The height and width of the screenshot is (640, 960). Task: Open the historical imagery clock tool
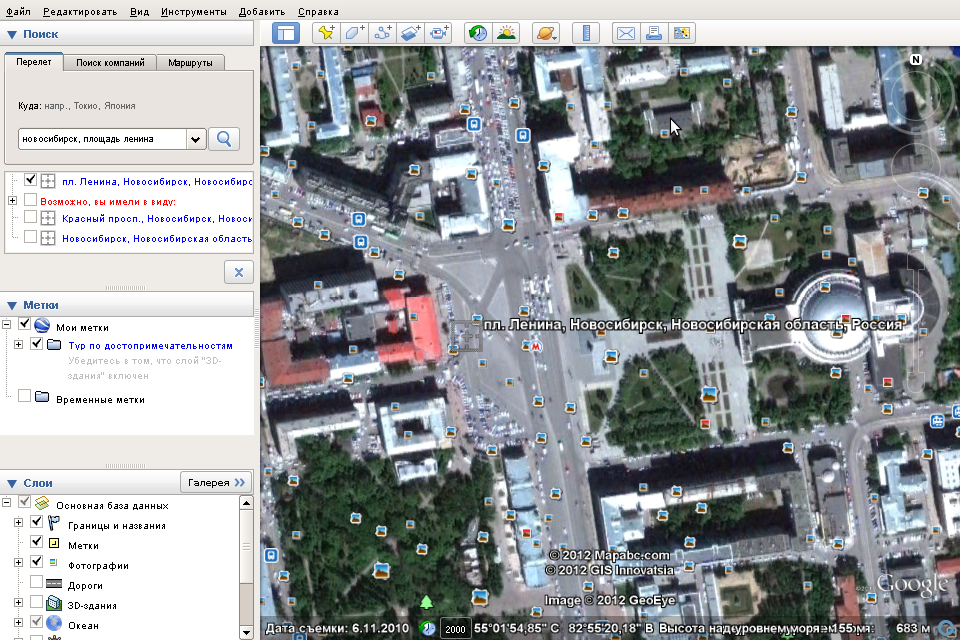pos(478,33)
